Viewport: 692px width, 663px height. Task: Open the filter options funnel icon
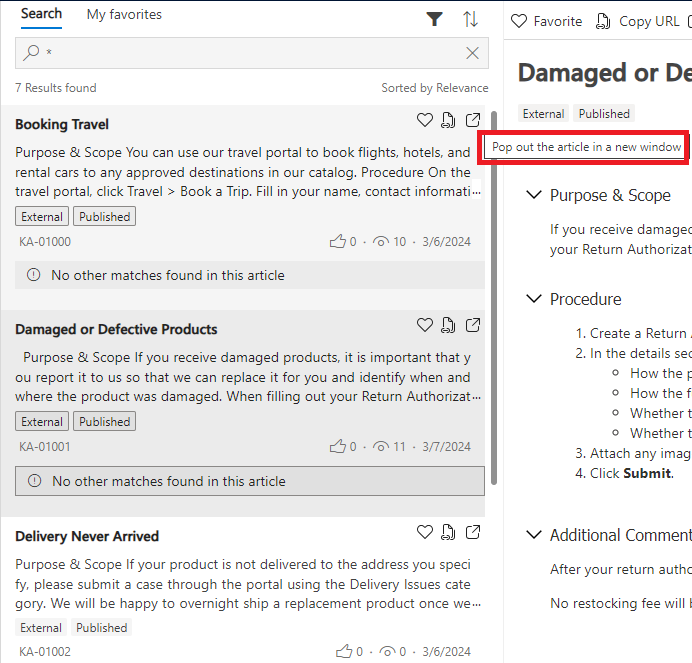[x=434, y=19]
